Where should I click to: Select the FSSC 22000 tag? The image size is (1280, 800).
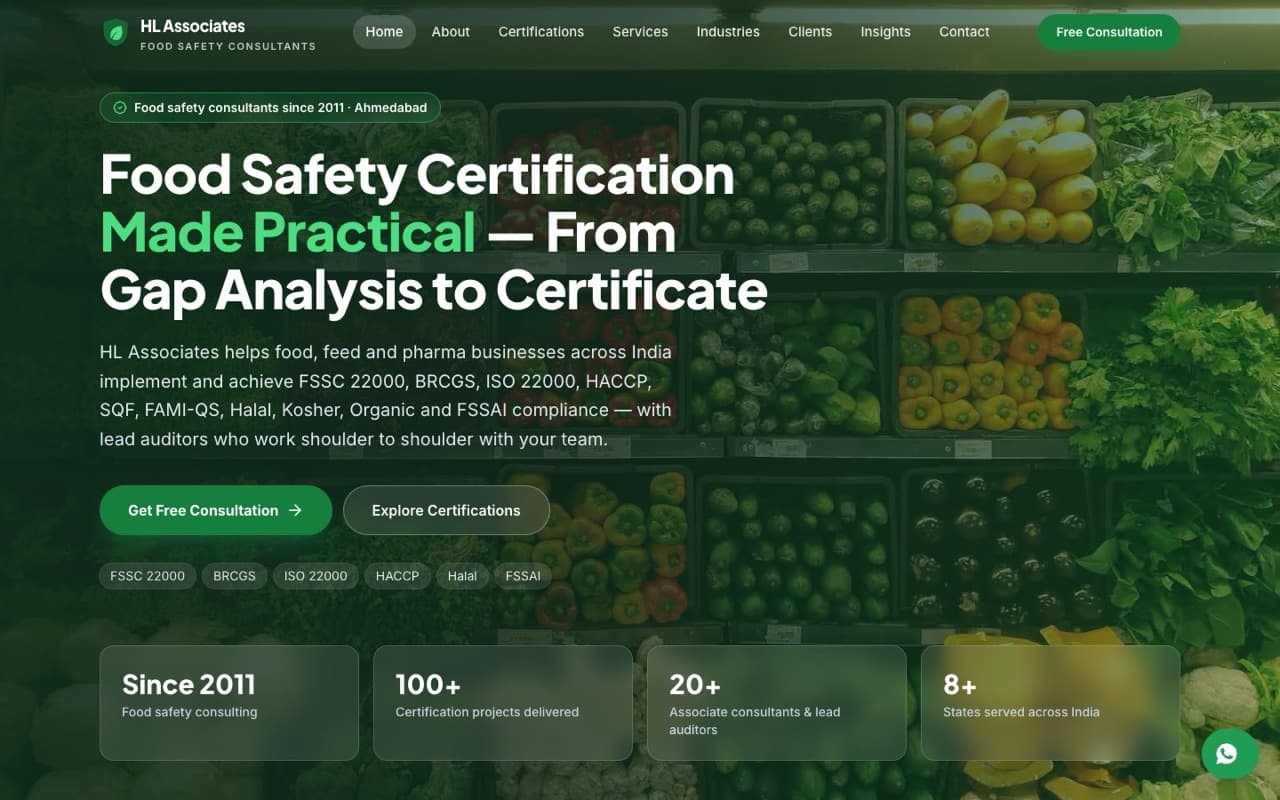[148, 576]
